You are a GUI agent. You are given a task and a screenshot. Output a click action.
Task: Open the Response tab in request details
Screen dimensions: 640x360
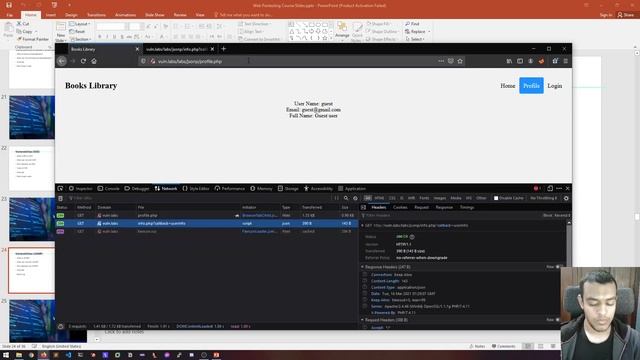point(444,207)
